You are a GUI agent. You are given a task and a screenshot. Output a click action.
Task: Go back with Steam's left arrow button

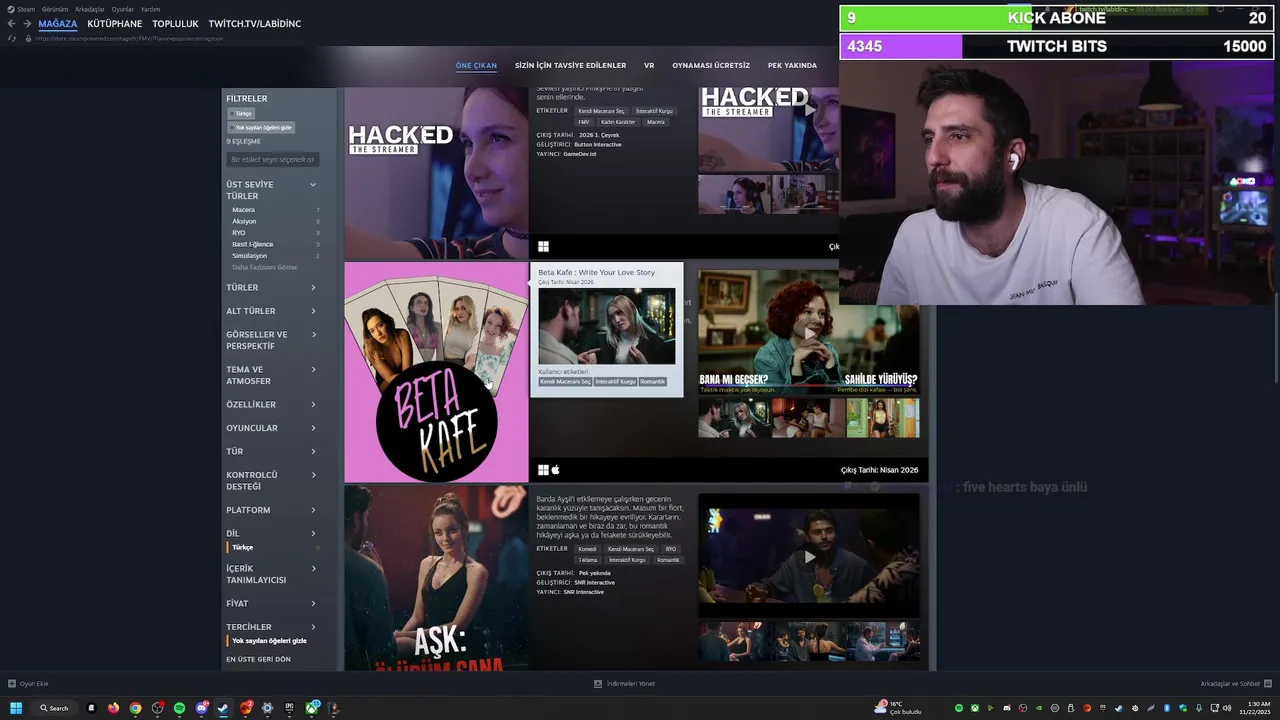[x=11, y=23]
